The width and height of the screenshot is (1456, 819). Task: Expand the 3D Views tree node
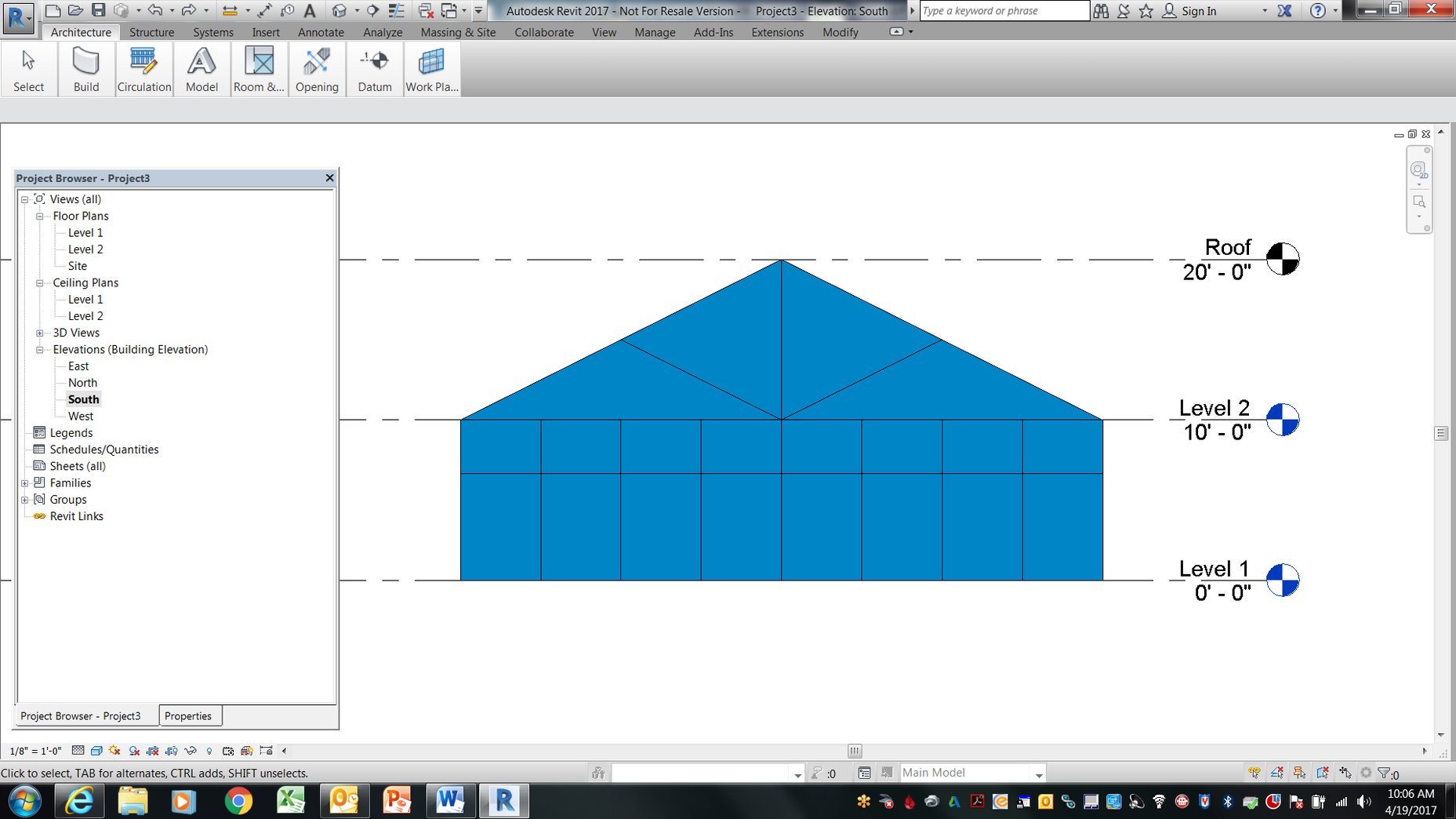click(40, 333)
